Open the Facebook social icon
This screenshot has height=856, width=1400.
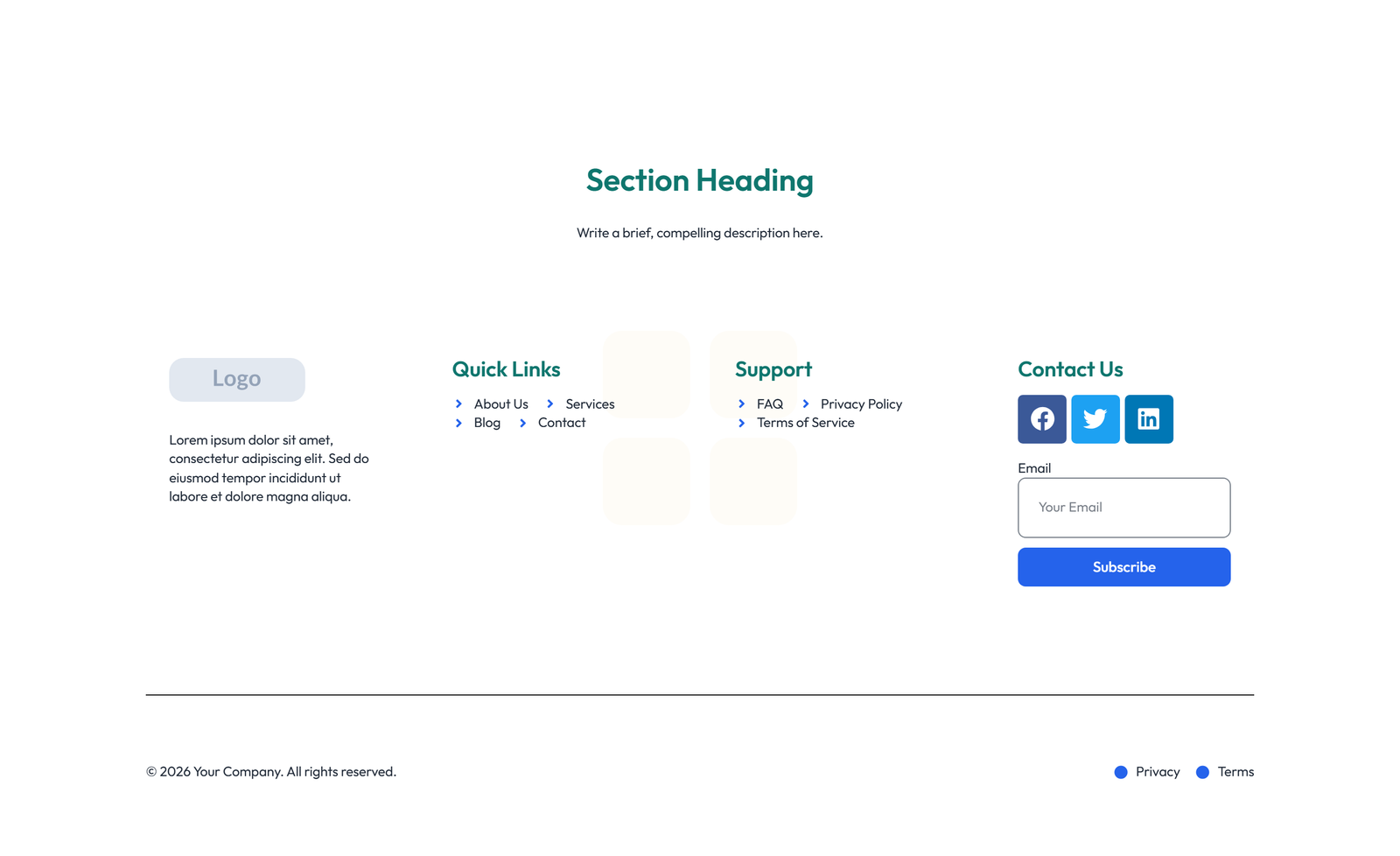[1041, 419]
